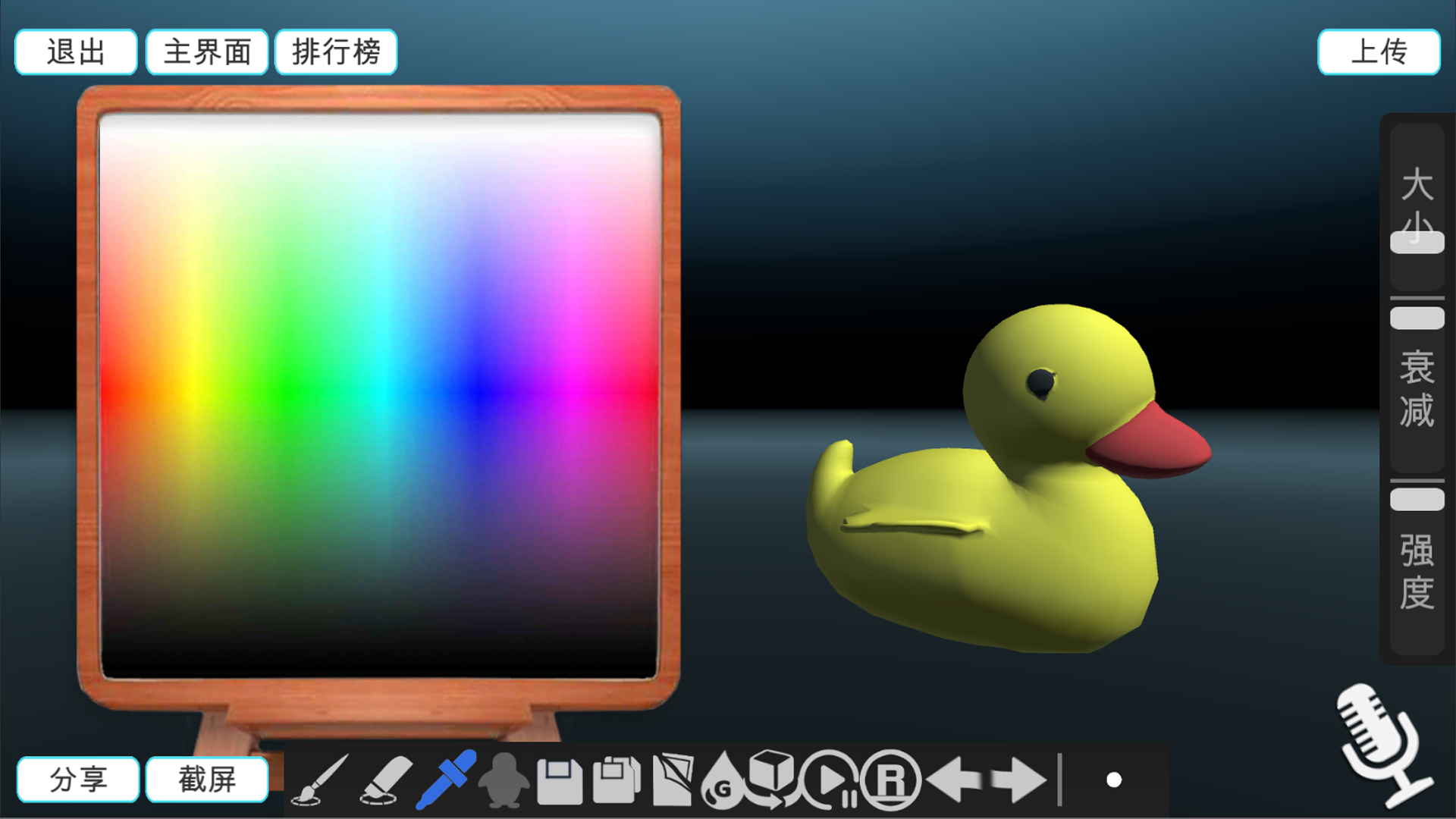This screenshot has width=1456, height=819.
Task: Click the floppy disk save icon
Action: point(560,781)
